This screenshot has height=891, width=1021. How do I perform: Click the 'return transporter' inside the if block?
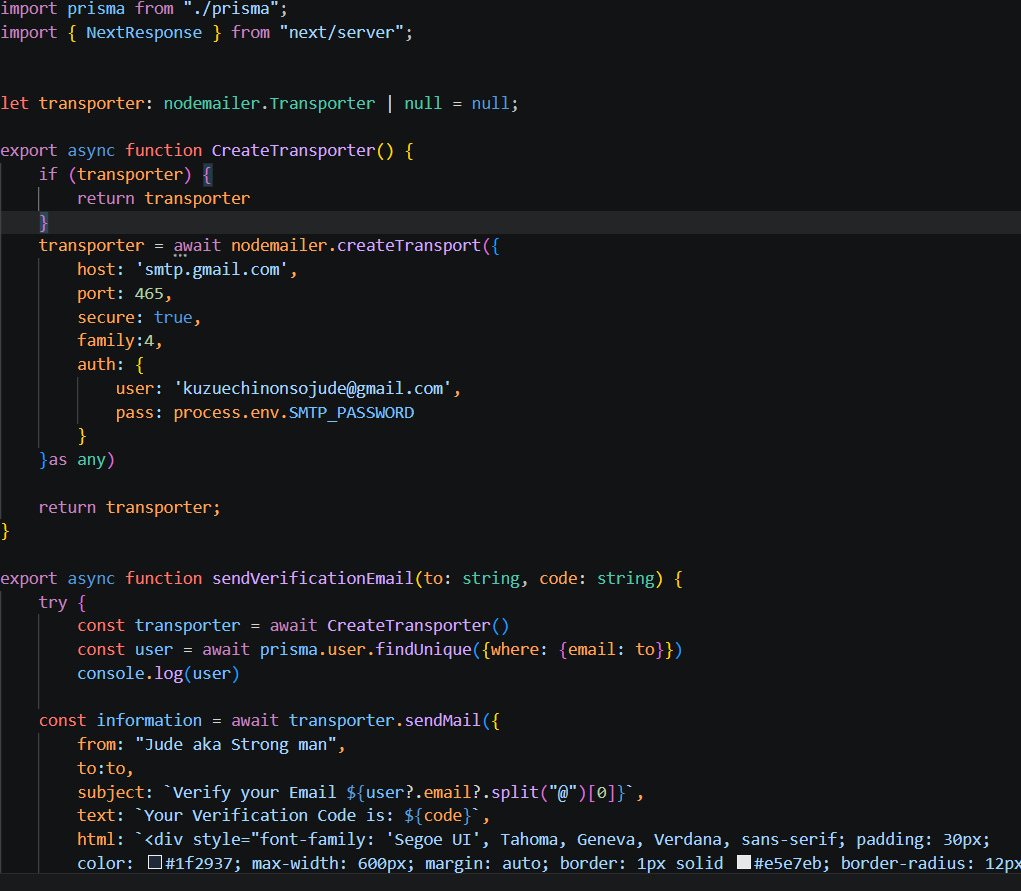[x=163, y=199]
